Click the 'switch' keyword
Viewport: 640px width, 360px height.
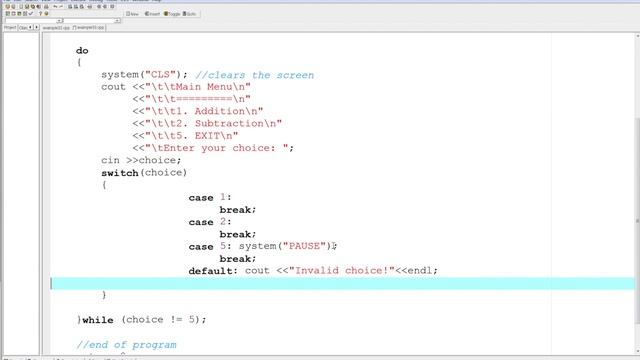(120, 173)
